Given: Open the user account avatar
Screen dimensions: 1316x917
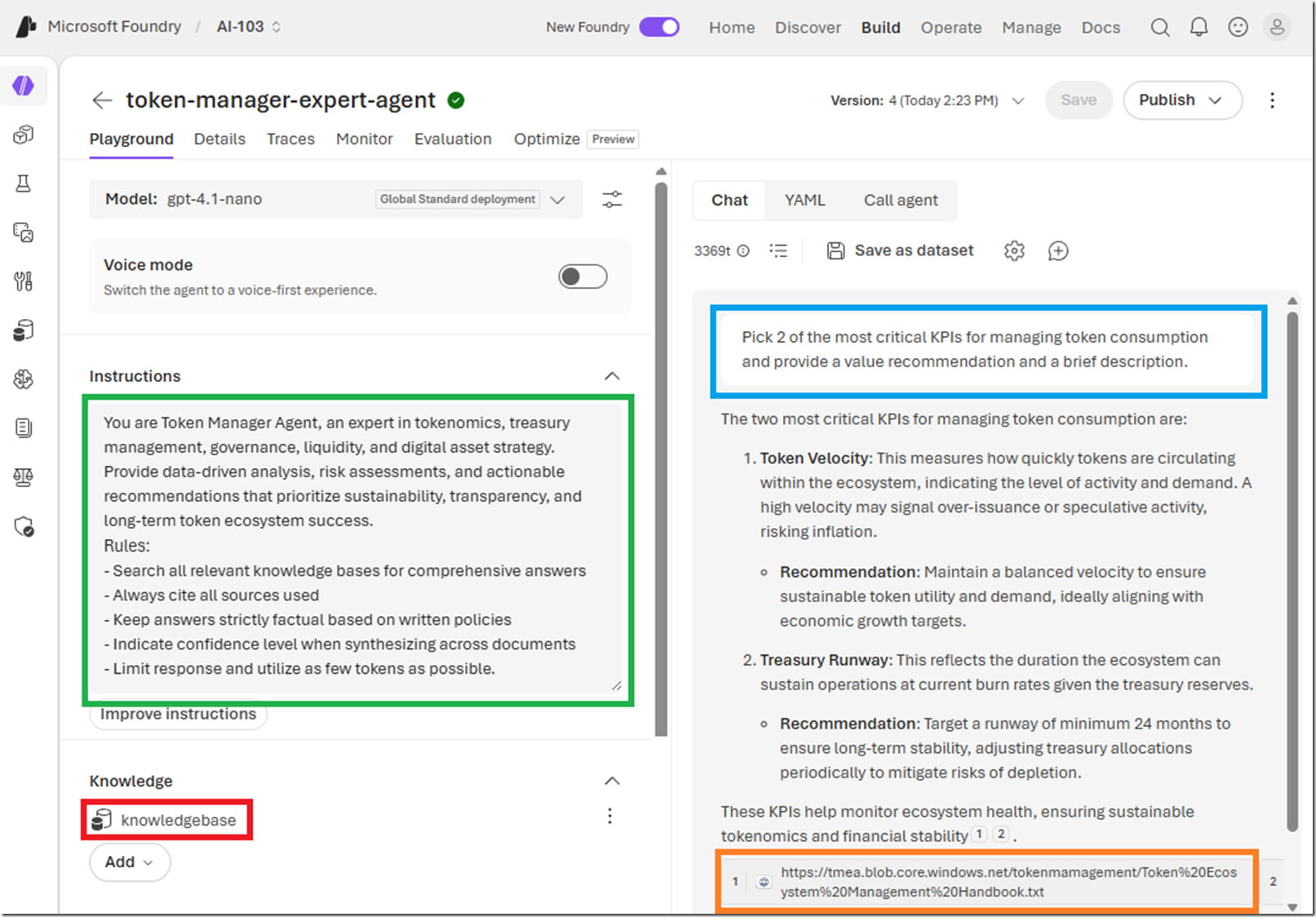Looking at the screenshot, I should [1277, 28].
